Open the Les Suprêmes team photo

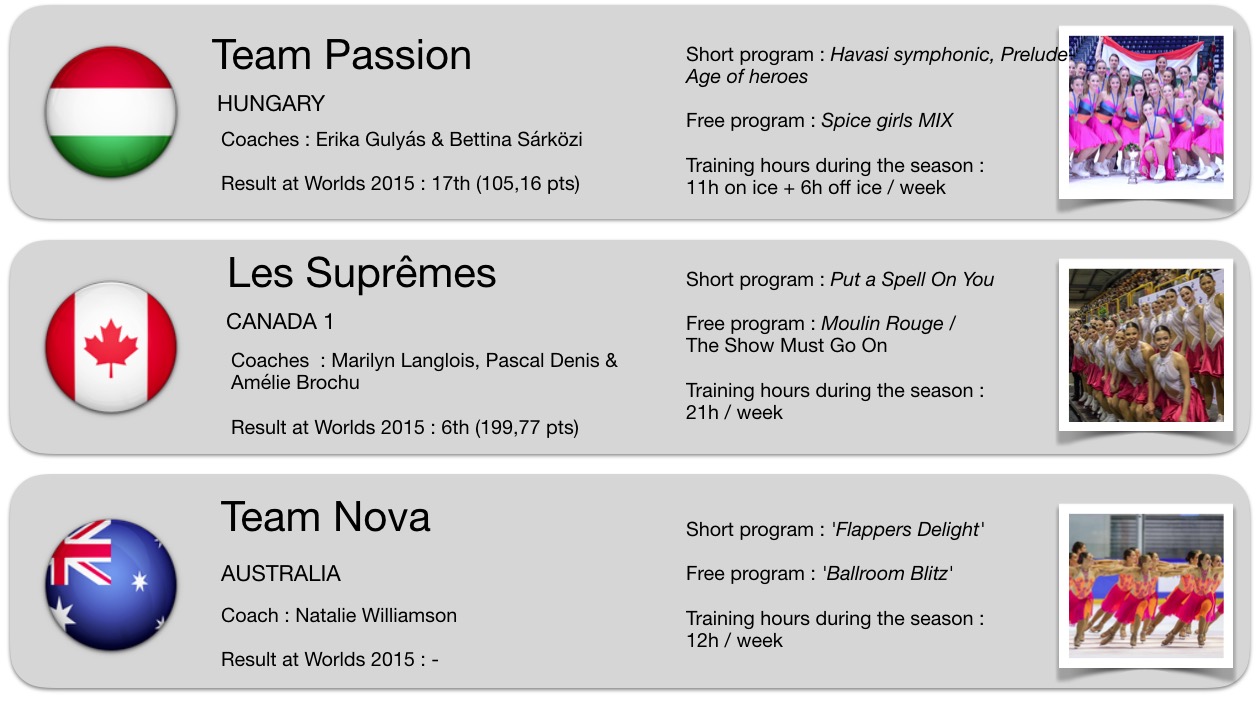(1146, 345)
